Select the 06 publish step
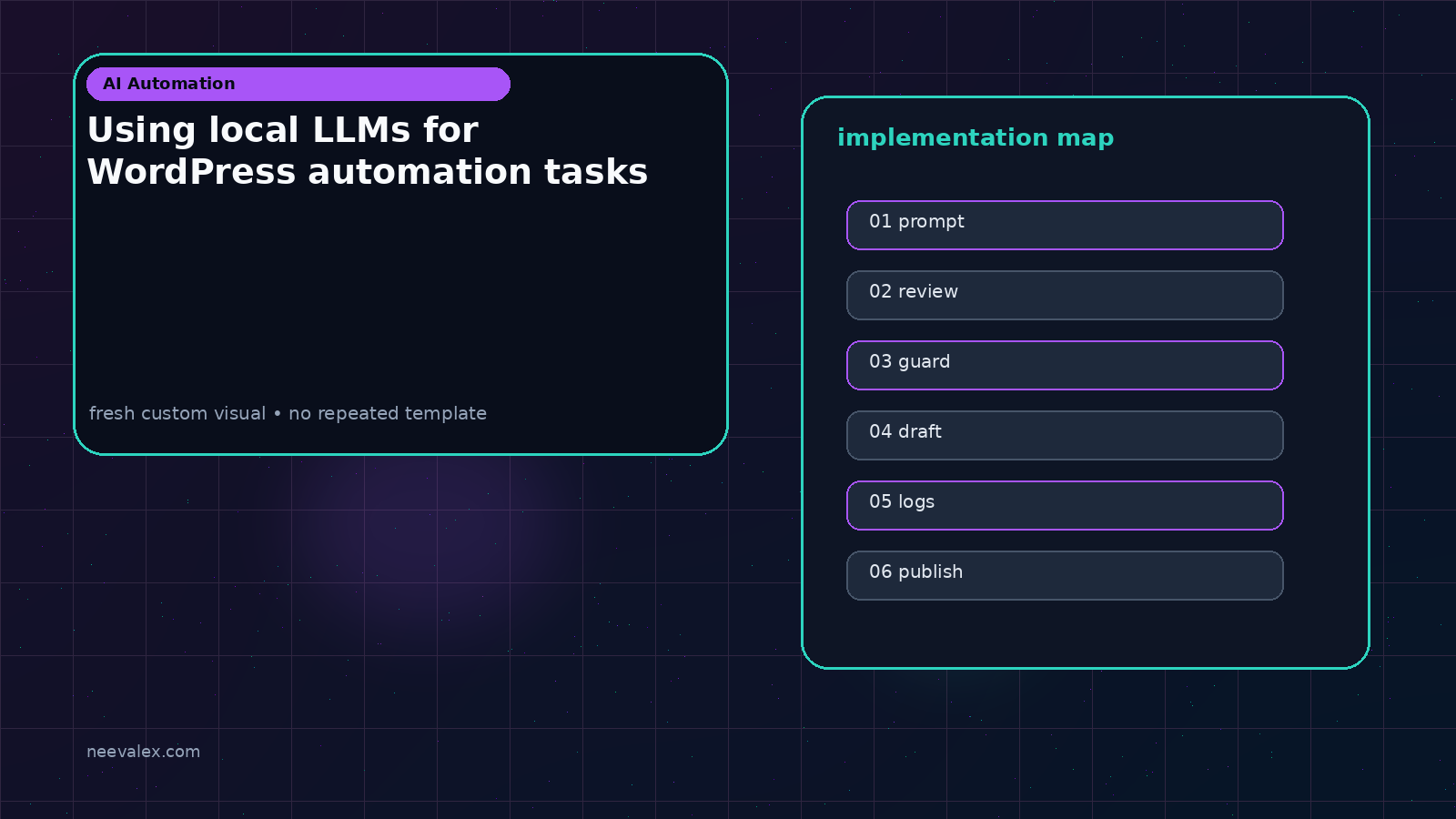Screen dimensions: 1456x819 coord(1065,575)
